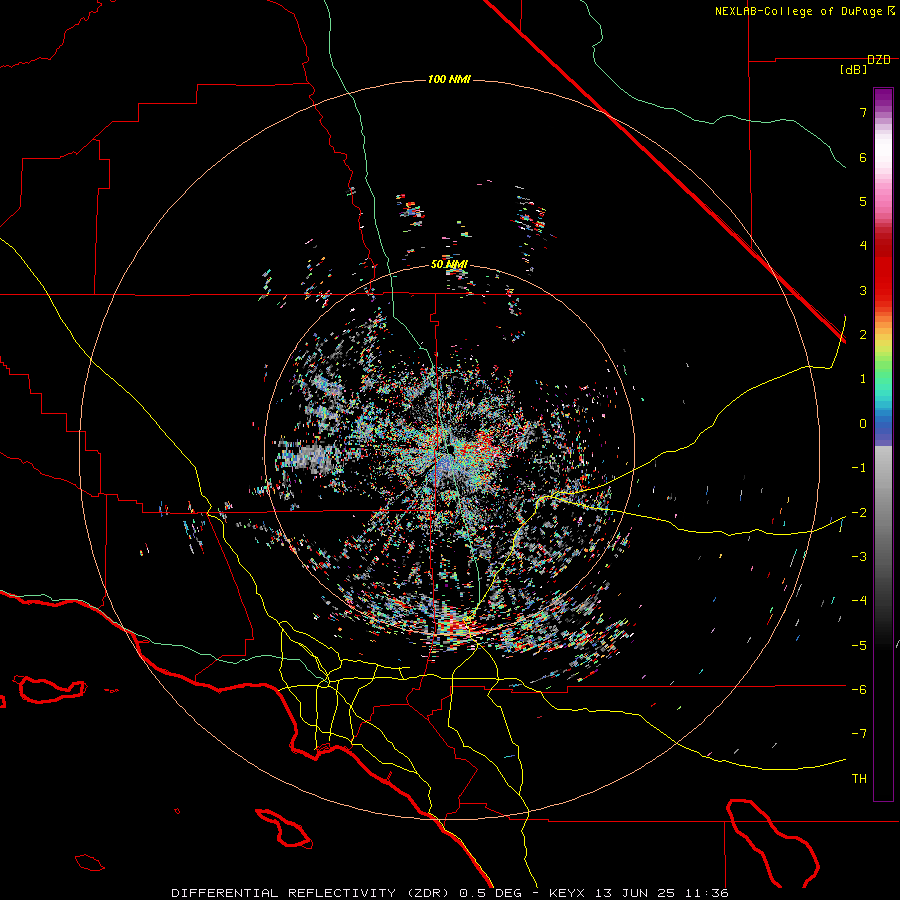The image size is (900, 900).
Task: Click the purple top segment of the color bar
Action: tap(883, 98)
